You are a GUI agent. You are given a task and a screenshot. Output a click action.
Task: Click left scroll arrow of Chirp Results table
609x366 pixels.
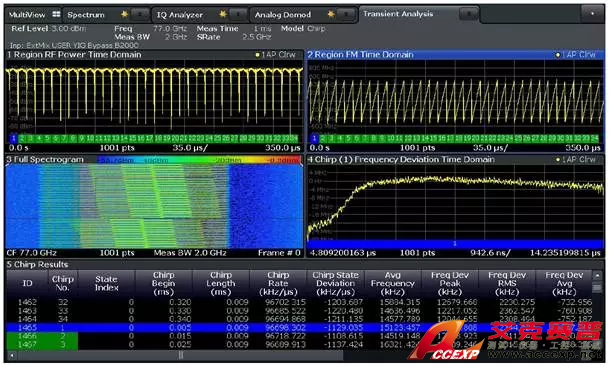[x=12, y=355]
